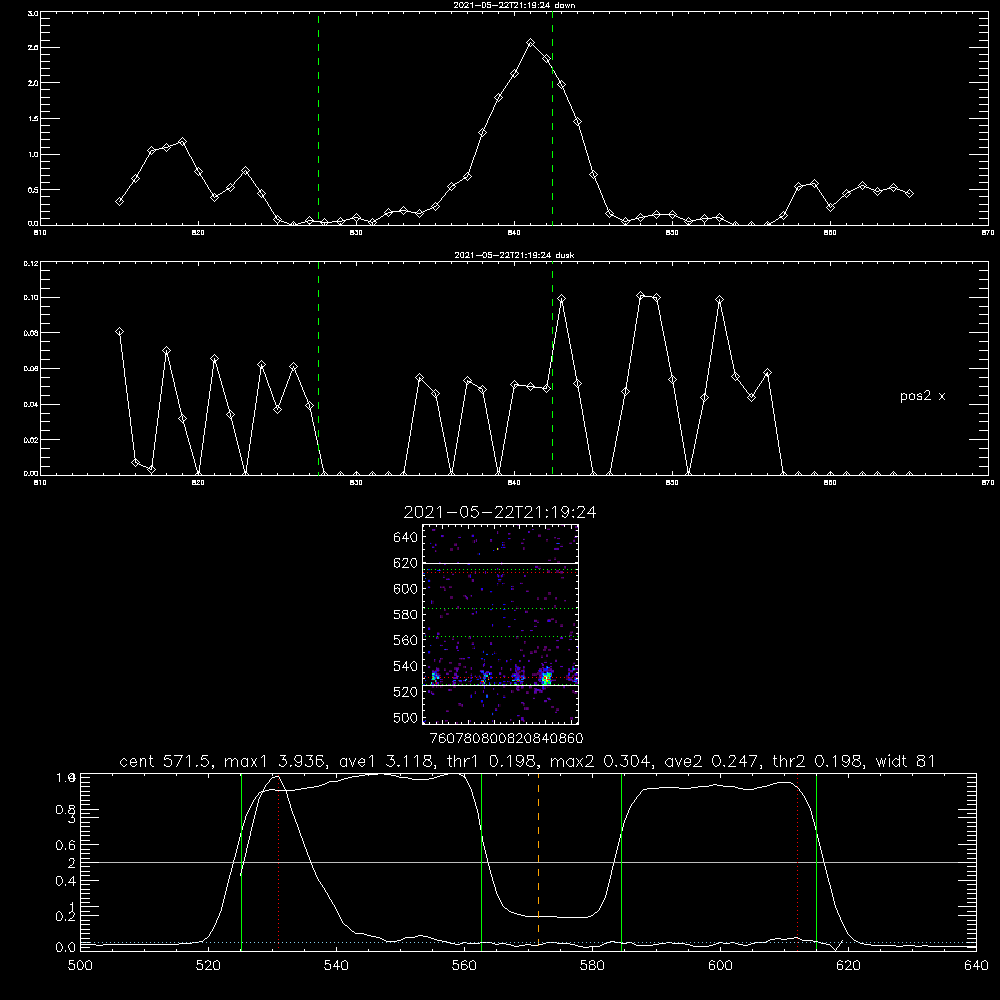Click the red dotted line near 612 in bottom plot
The width and height of the screenshot is (1000, 1000).
click(x=797, y=861)
